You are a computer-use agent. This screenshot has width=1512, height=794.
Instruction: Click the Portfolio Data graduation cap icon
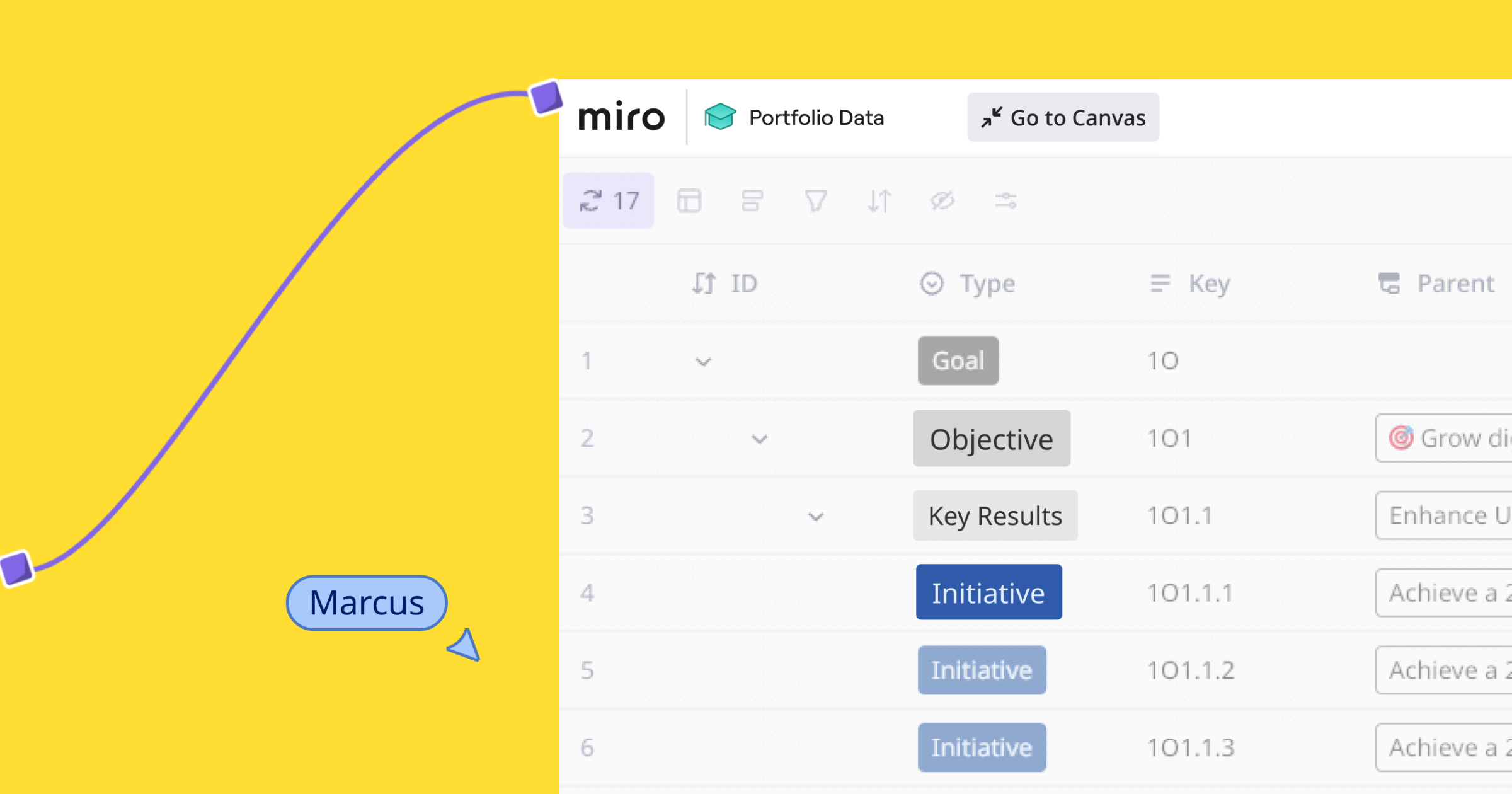click(719, 117)
